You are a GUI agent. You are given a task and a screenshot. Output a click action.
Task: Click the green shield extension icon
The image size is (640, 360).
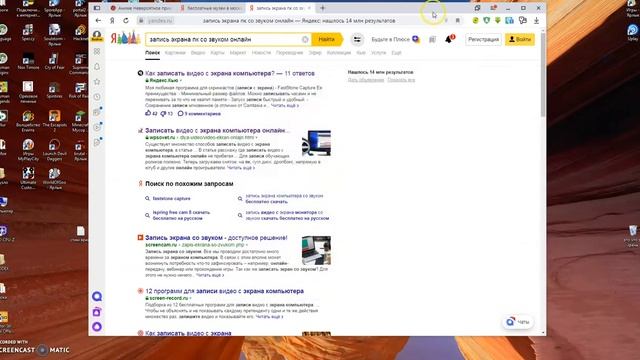point(487,20)
